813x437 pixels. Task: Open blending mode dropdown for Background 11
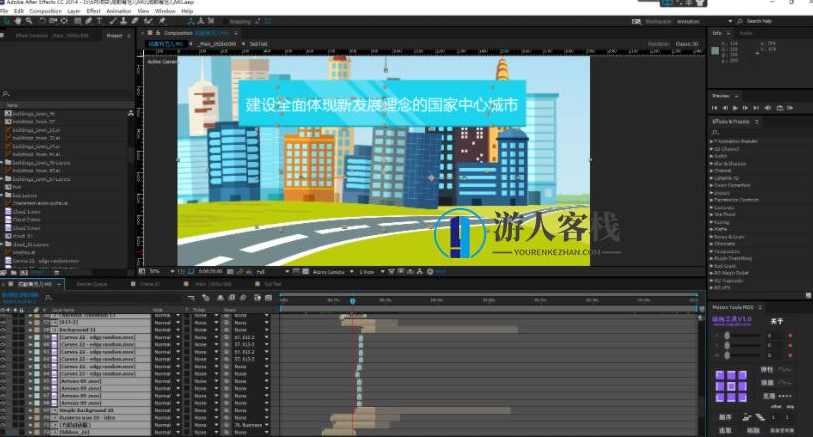tap(166, 330)
